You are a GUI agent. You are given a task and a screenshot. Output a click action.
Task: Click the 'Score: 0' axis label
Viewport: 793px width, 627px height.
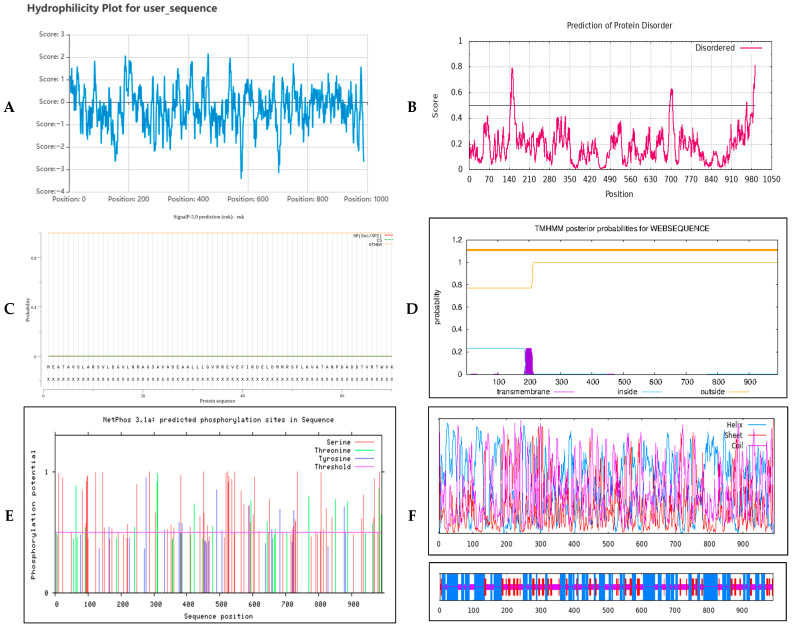[x=52, y=102]
